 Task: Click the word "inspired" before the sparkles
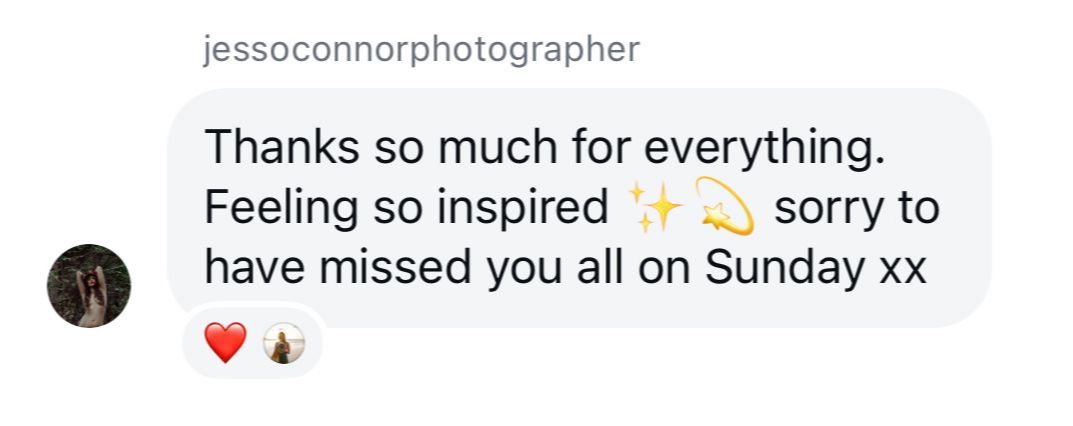523,209
